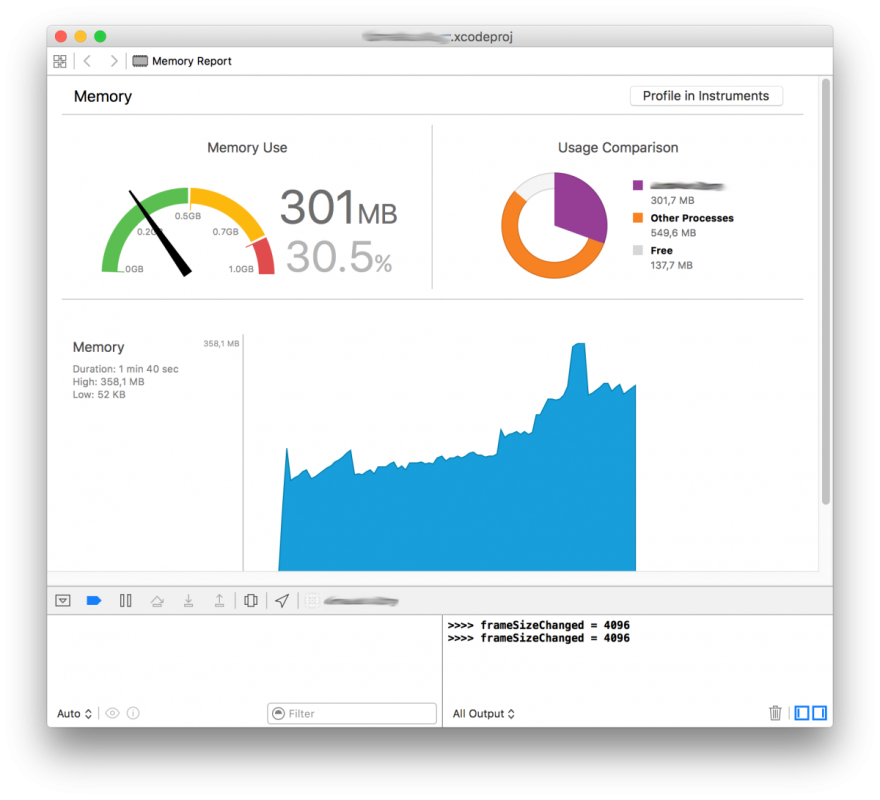Click the Simulate Location arrow icon

point(282,601)
